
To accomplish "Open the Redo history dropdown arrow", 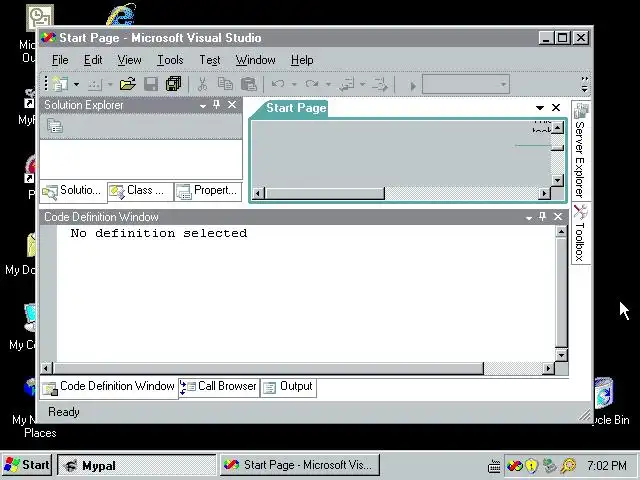I will coord(328,84).
